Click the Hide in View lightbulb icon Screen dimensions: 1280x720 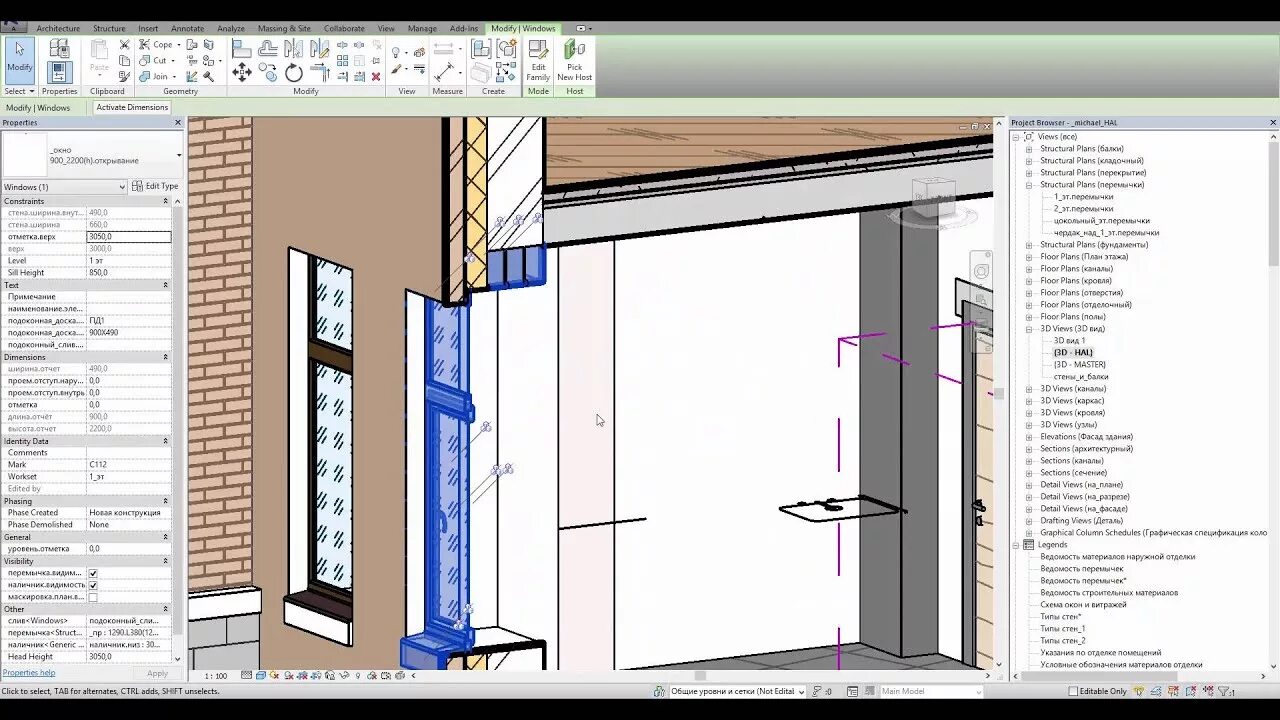point(397,53)
